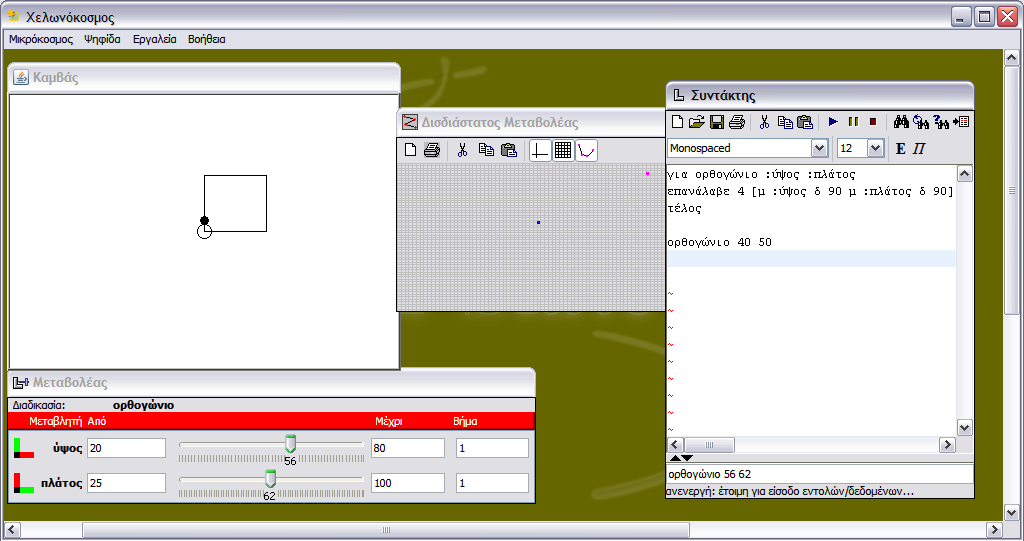The width and height of the screenshot is (1024, 541).
Task: Toggle italic text with the Π button
Action: pos(919,149)
